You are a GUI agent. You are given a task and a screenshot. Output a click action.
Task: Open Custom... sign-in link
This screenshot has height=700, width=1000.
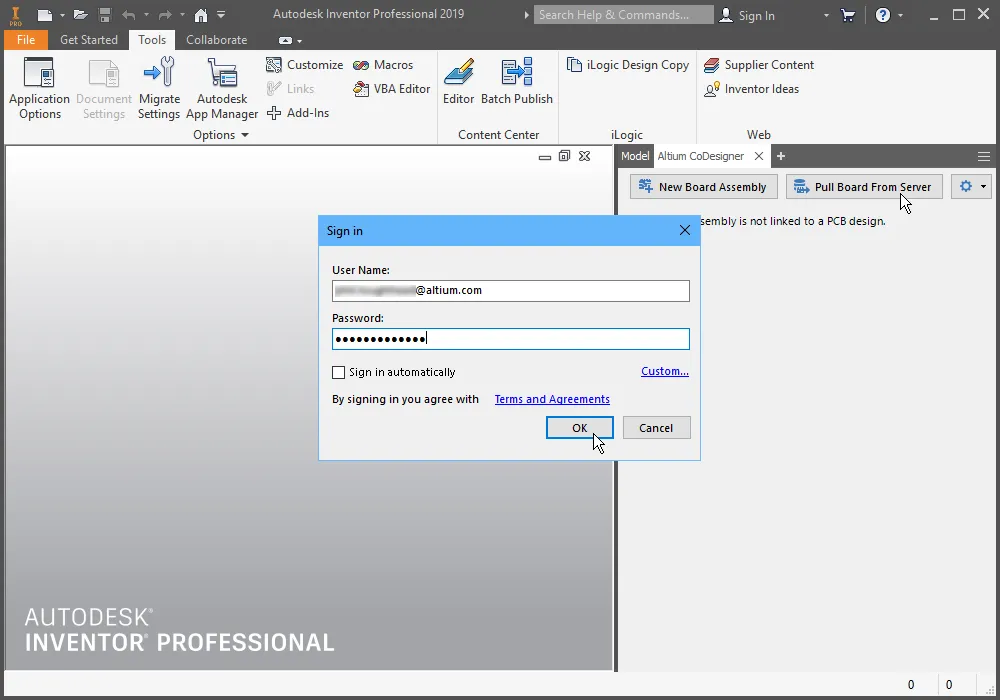tap(665, 371)
